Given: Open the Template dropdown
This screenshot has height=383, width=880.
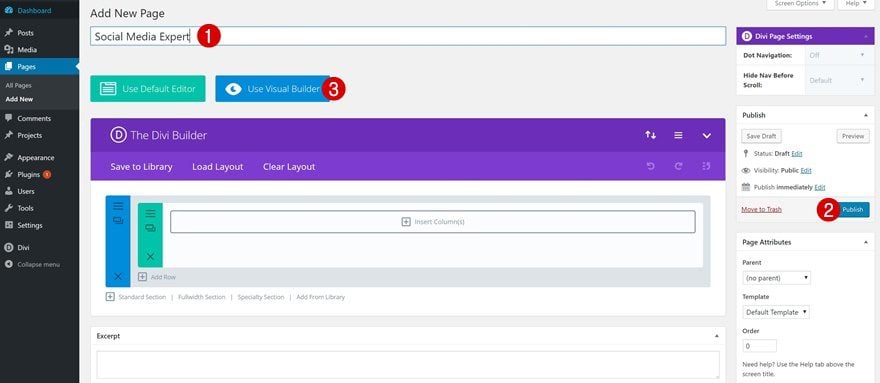Looking at the screenshot, I should pos(776,312).
